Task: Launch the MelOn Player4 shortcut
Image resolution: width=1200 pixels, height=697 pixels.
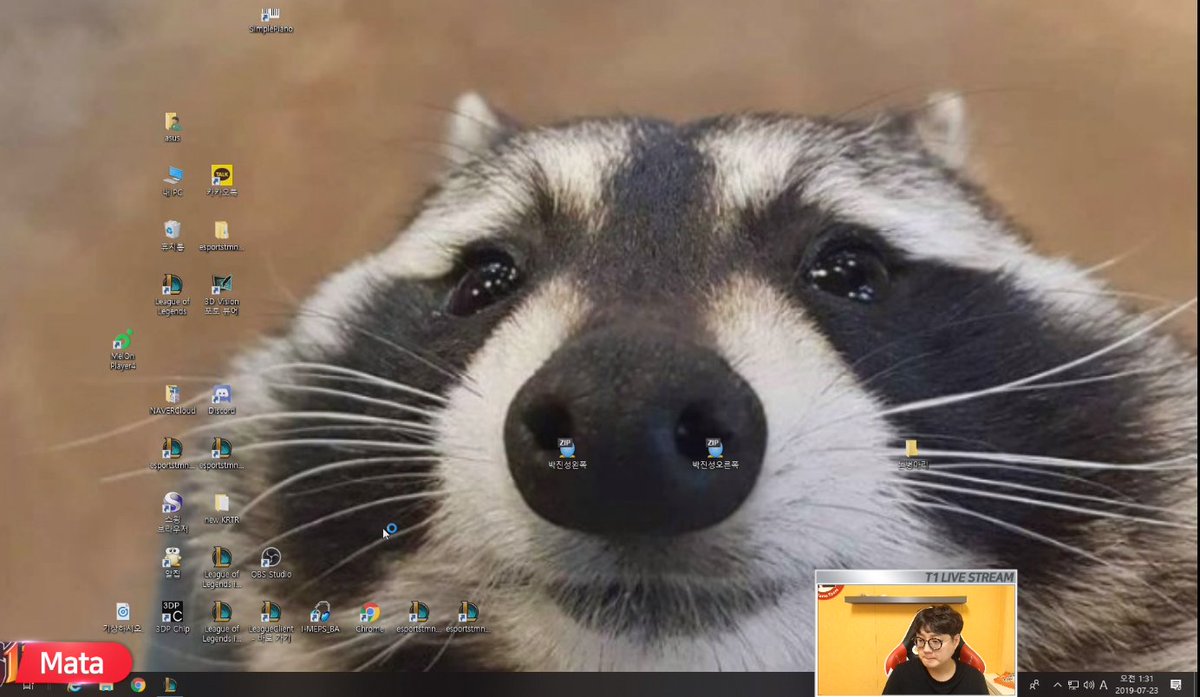Action: tap(122, 350)
